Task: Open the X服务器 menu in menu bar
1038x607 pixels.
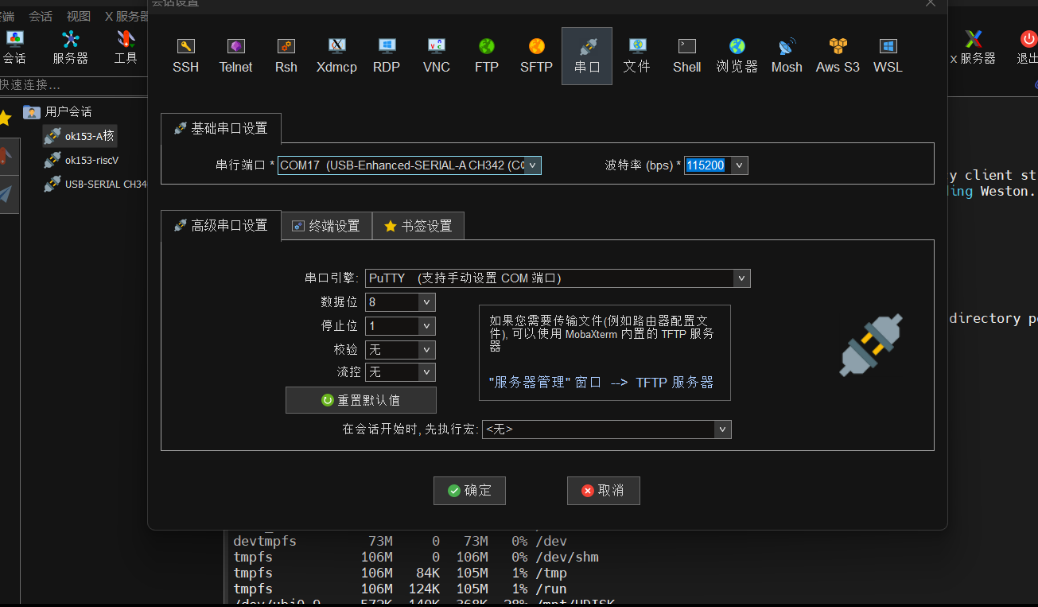Action: point(126,16)
